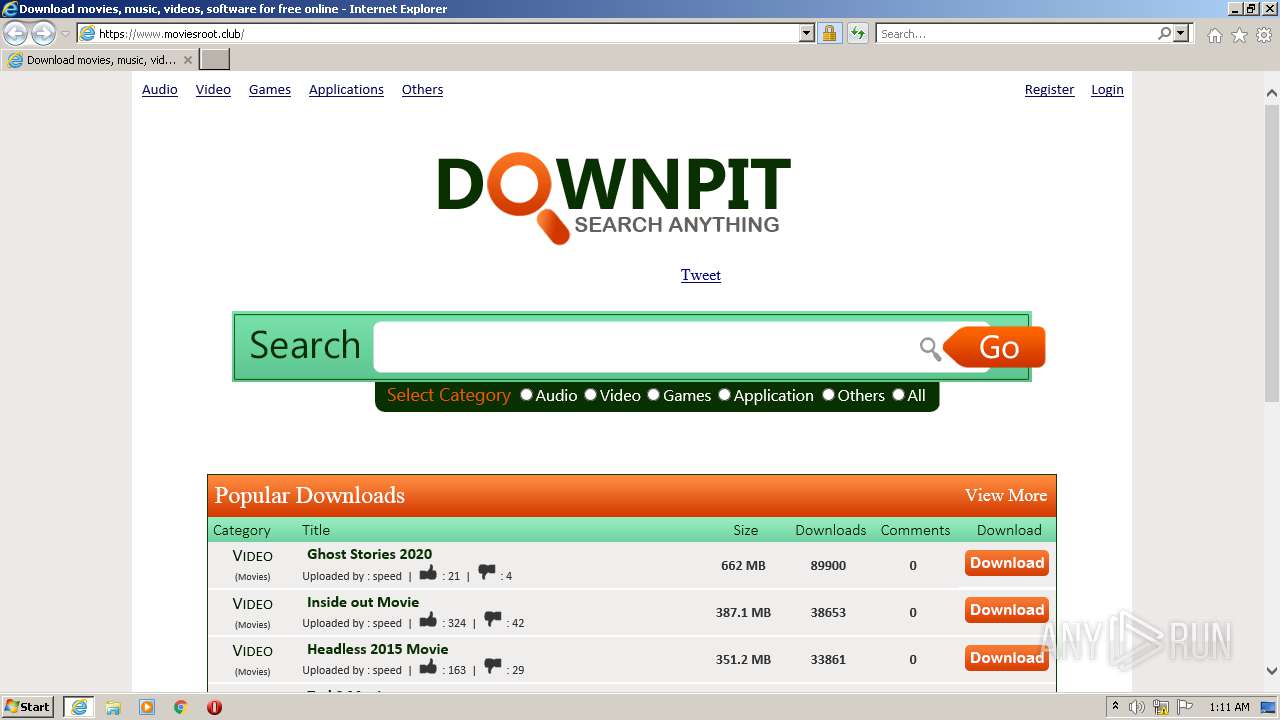The image size is (1280, 720).
Task: Click the page scrollbar up arrow
Action: click(x=1272, y=93)
